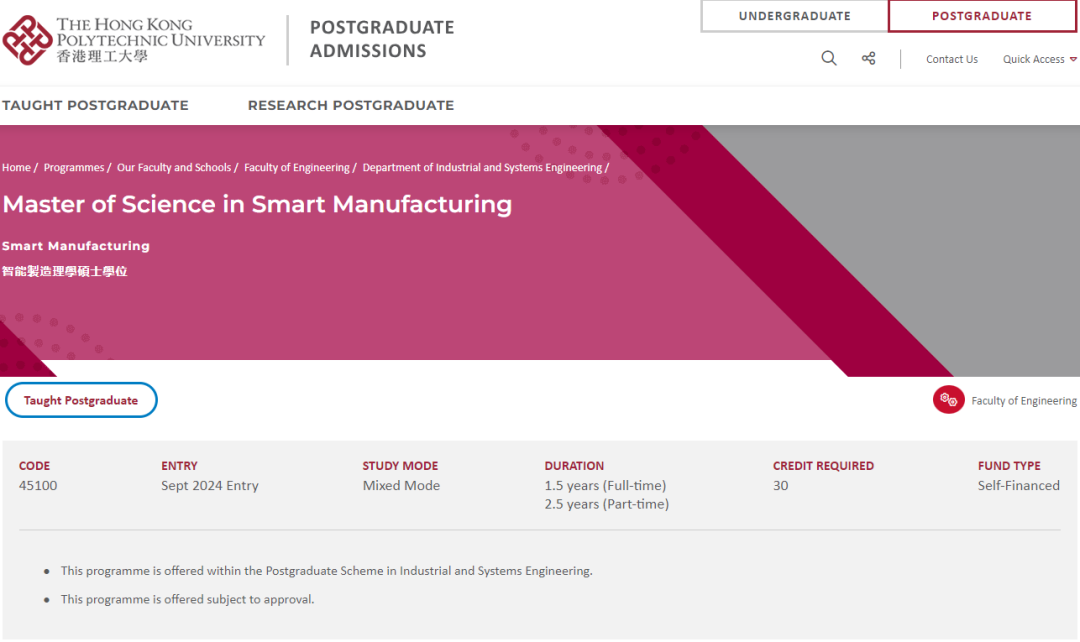1080x642 pixels.
Task: Click the Chinese programme title 智能製造理學碩士學位
Action: pyautogui.click(x=65, y=271)
